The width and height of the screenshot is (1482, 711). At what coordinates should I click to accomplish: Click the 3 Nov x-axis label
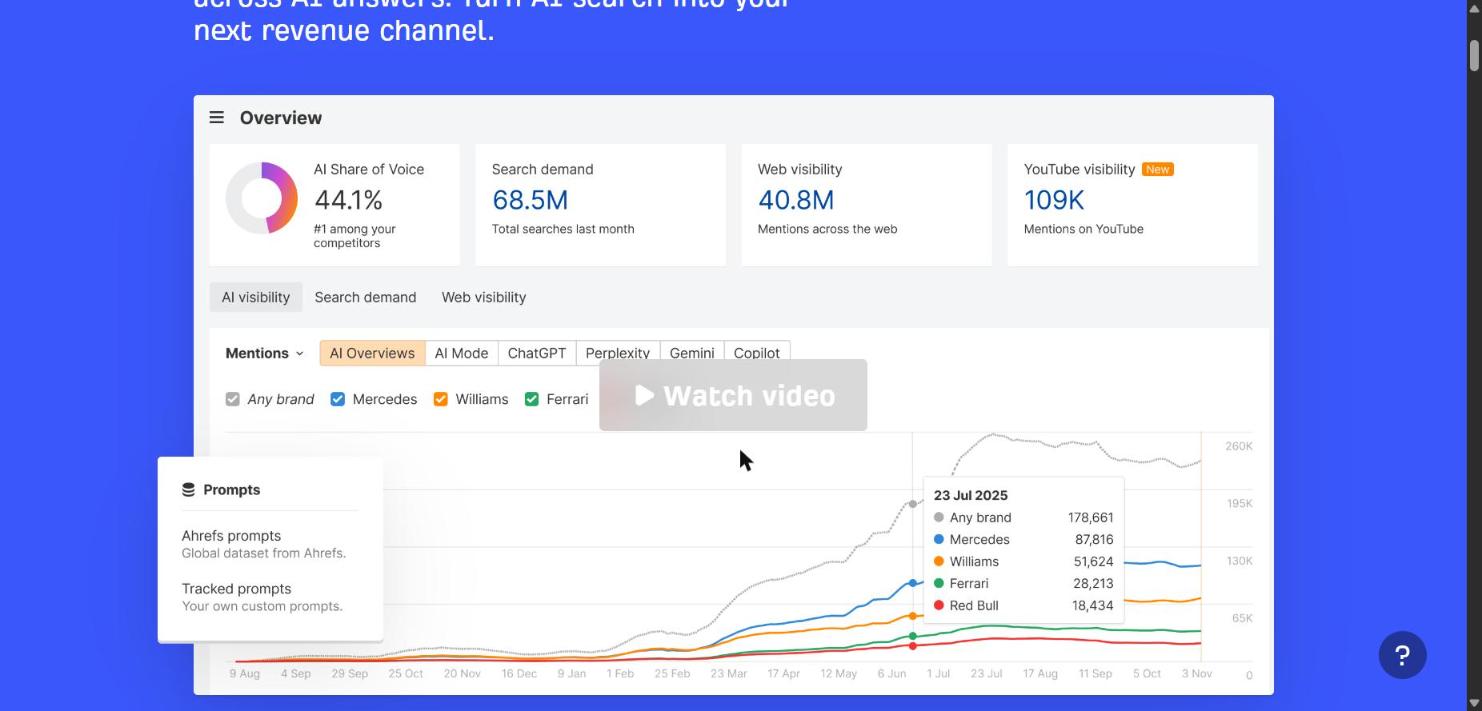point(1197,674)
